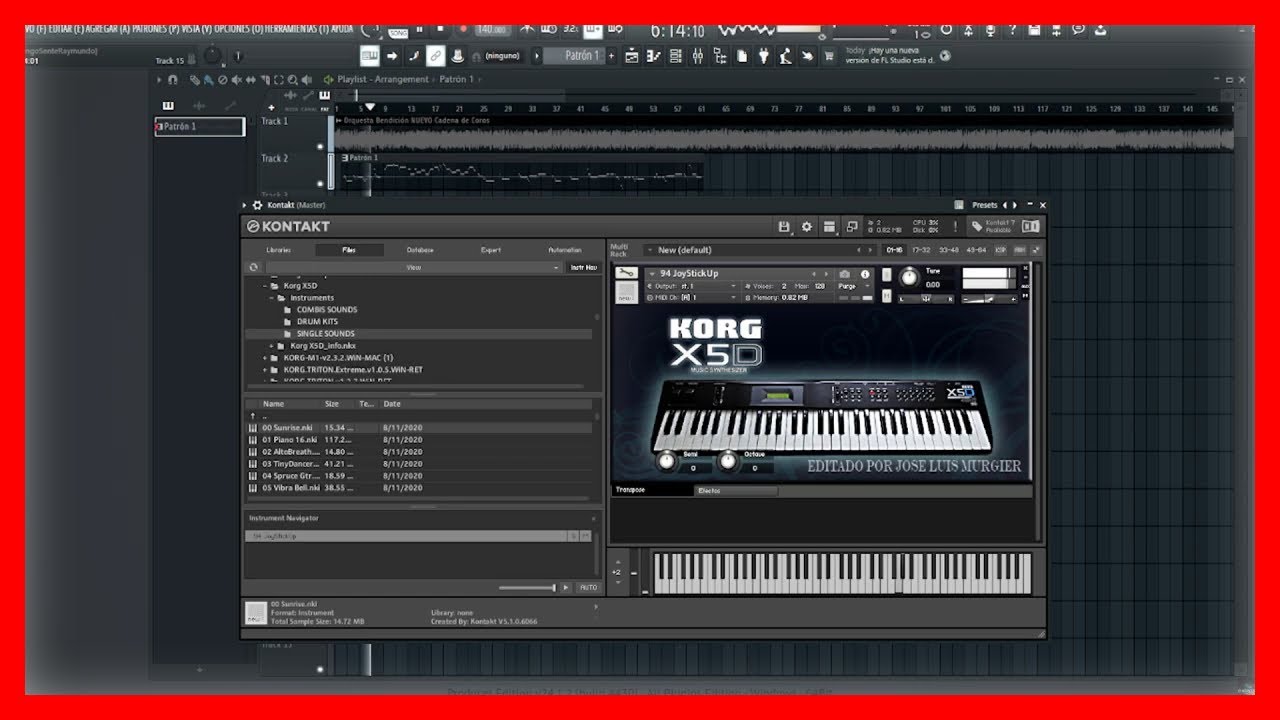Open the View dropdown in browser
This screenshot has height=720, width=1280.
point(413,267)
